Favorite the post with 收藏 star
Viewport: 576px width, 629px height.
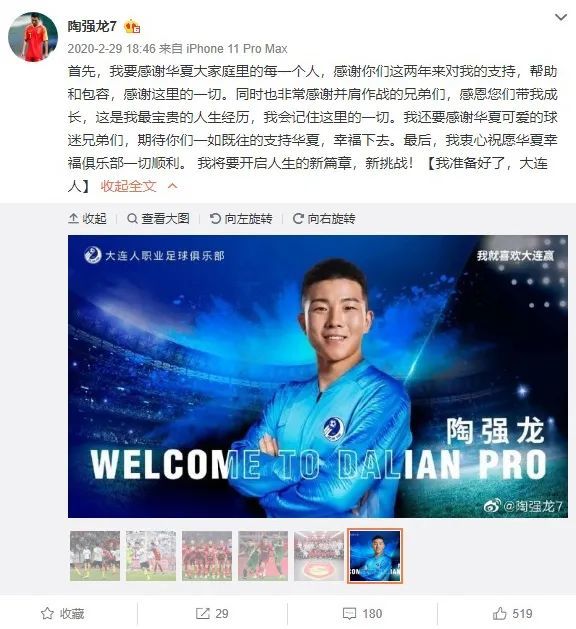click(x=63, y=613)
